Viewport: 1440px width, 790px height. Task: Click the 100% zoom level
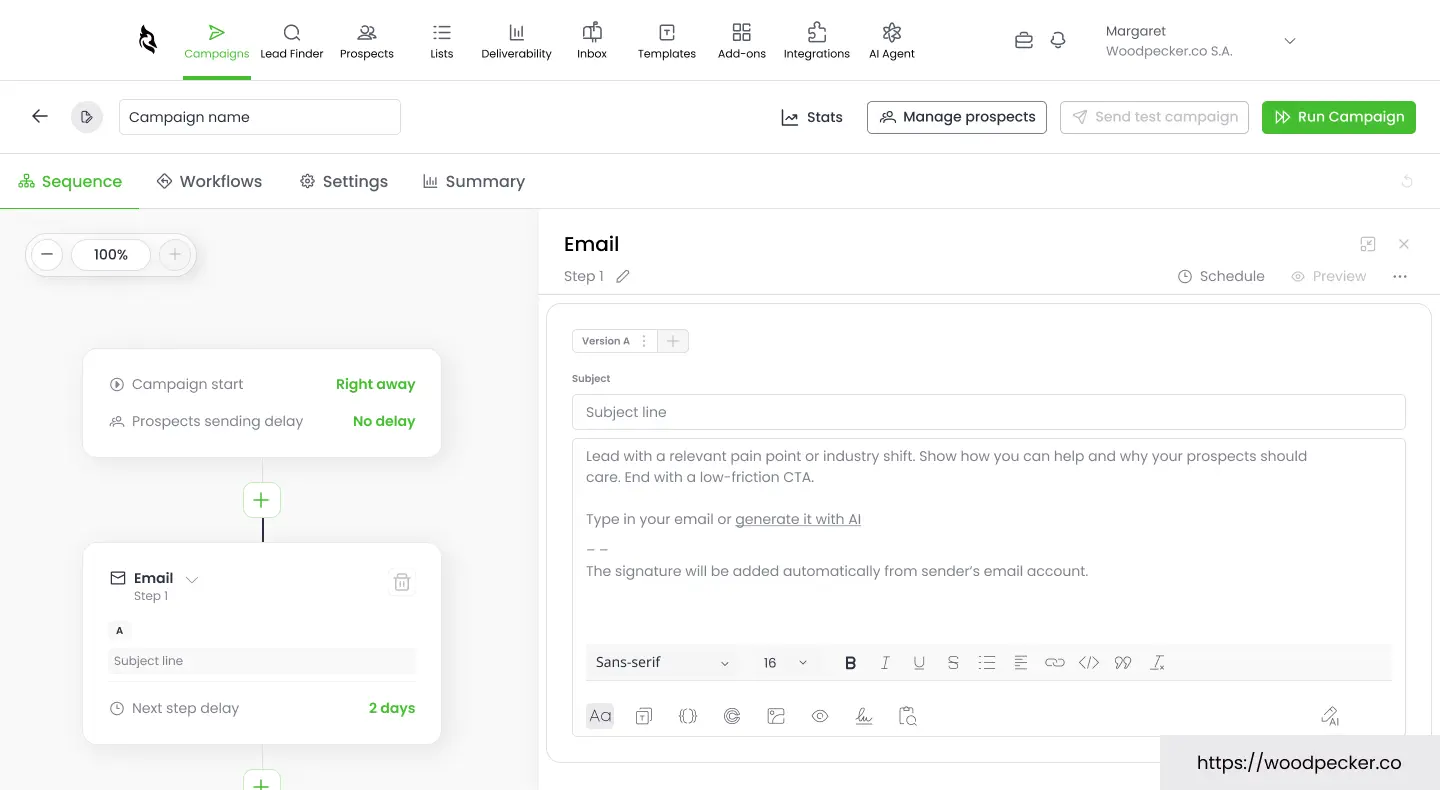(x=111, y=255)
